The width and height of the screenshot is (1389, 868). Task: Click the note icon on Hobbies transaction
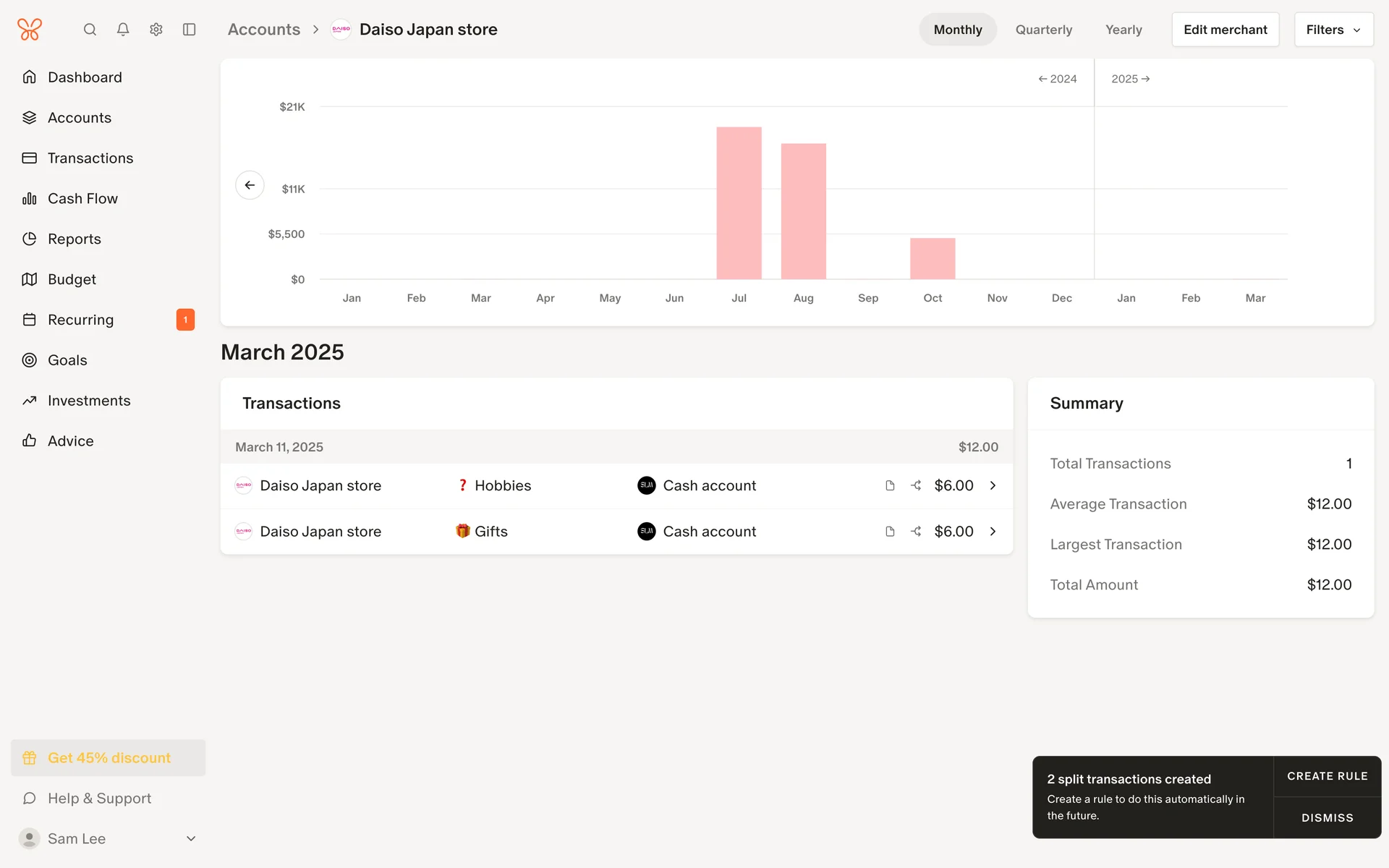pos(890,485)
